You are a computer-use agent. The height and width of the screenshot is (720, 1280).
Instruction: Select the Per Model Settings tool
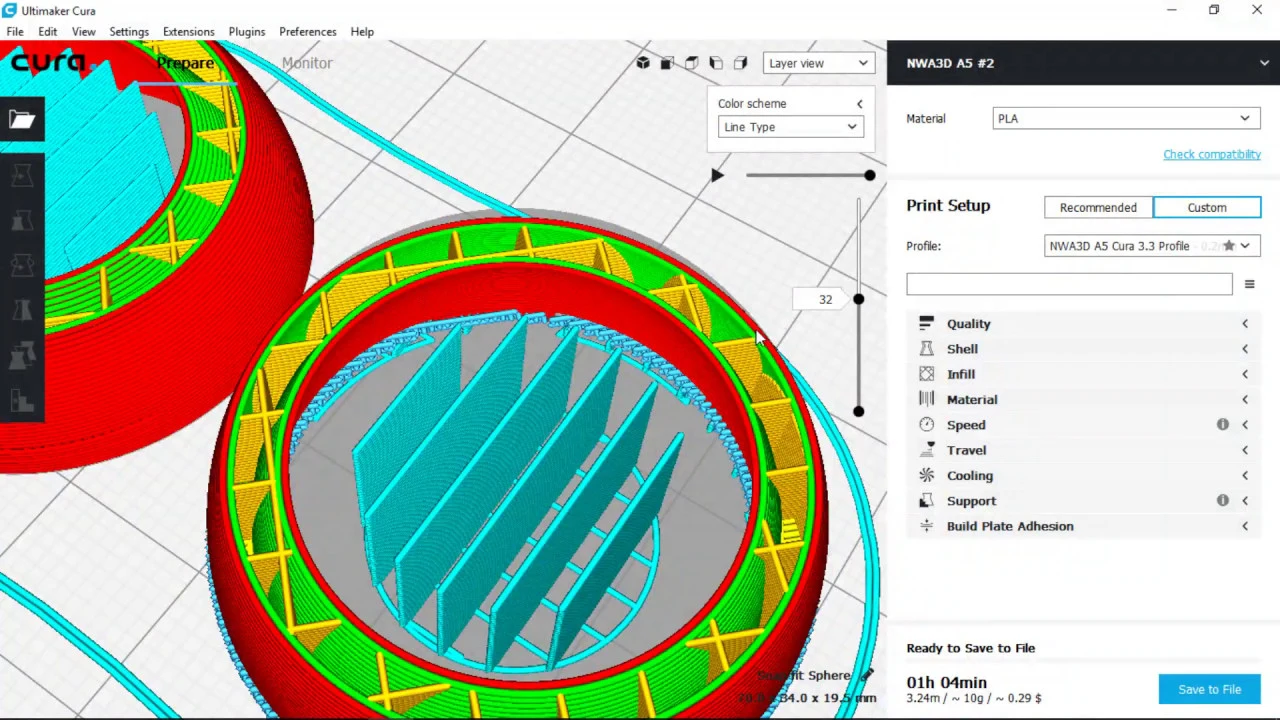pos(22,356)
